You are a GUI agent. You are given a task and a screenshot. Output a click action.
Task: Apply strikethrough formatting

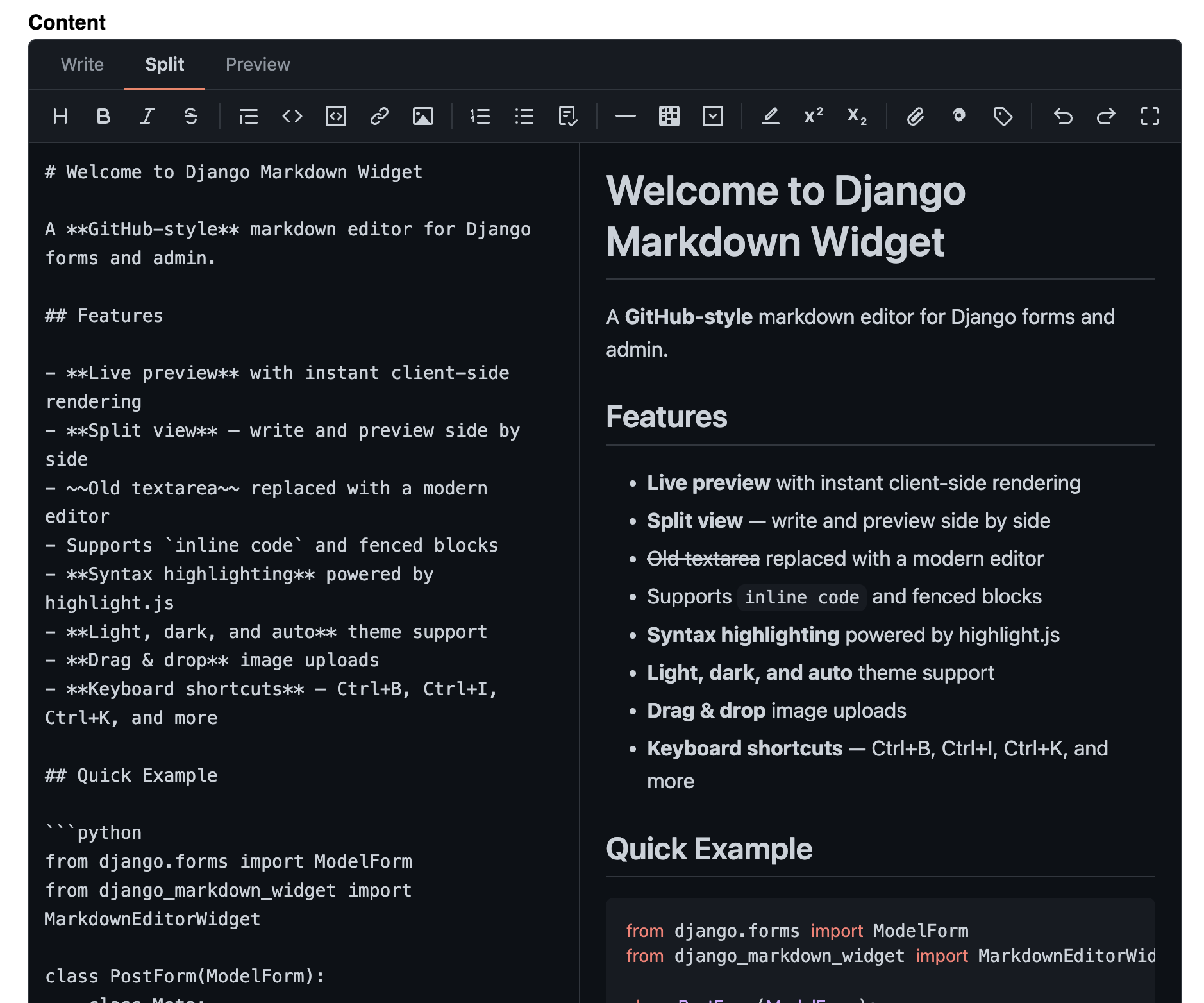pyautogui.click(x=190, y=117)
